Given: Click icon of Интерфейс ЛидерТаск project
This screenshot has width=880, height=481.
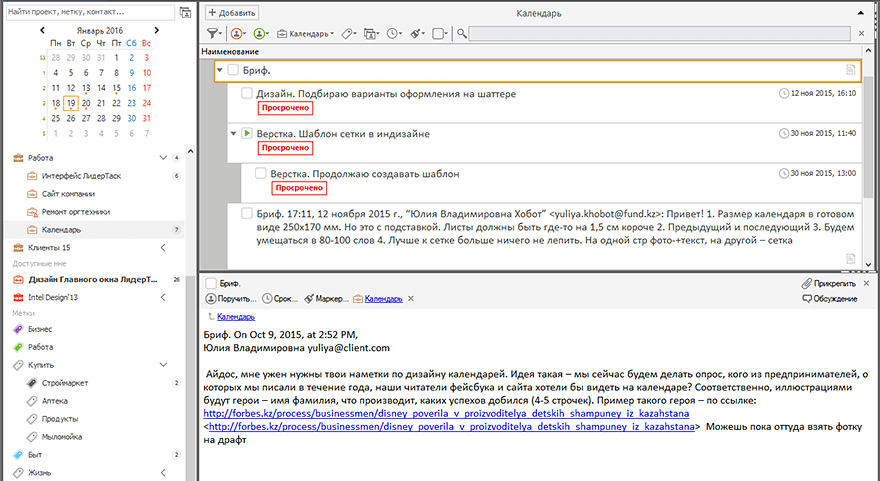Looking at the screenshot, I should 32,176.
